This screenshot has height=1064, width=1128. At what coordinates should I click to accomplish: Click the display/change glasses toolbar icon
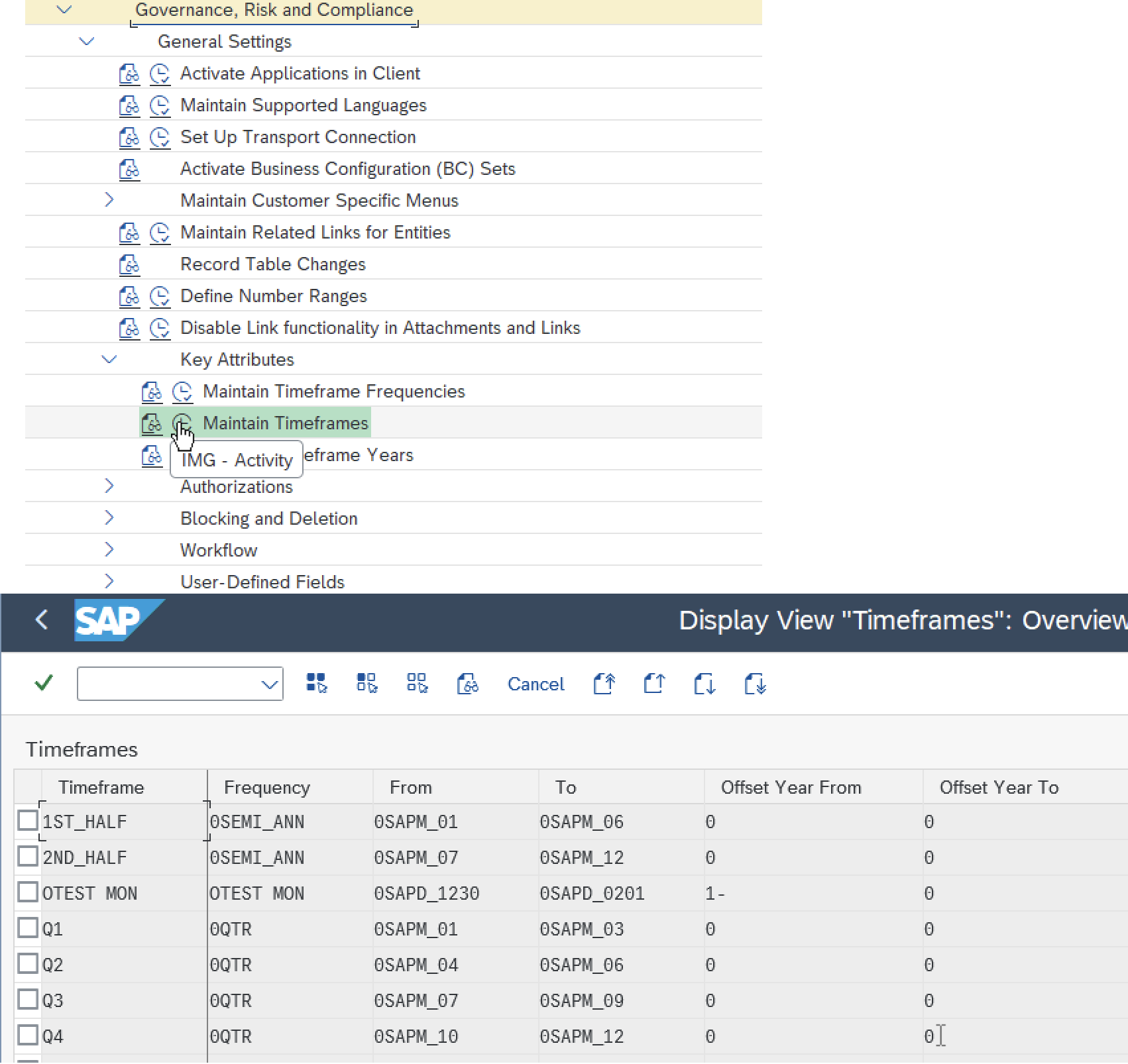(467, 683)
